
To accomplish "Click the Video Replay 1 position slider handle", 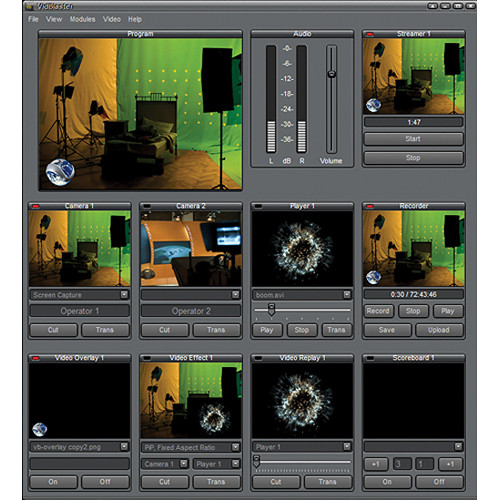I will click(x=256, y=461).
